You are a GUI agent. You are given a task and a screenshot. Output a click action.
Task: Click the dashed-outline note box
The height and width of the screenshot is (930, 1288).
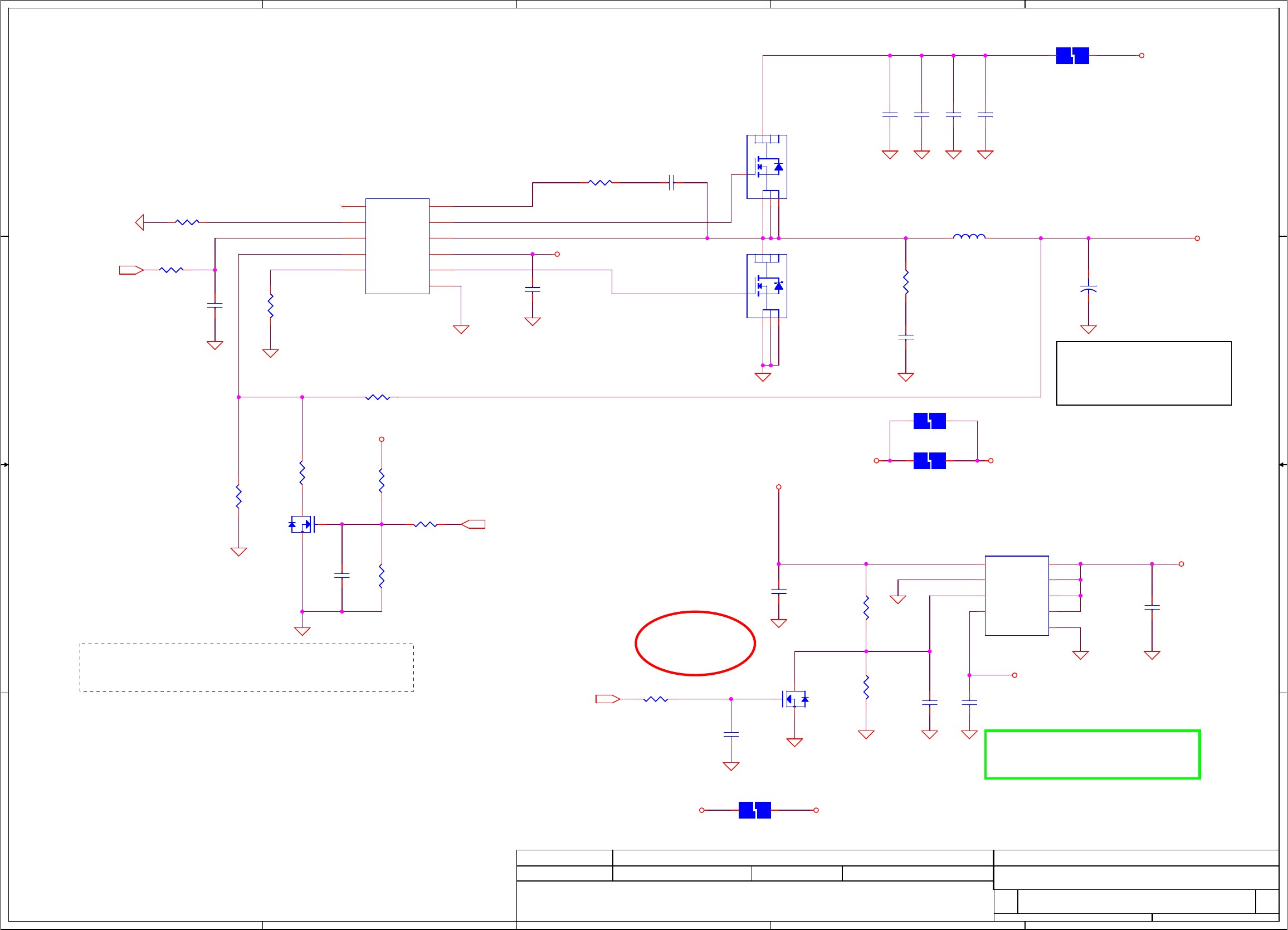click(x=246, y=668)
